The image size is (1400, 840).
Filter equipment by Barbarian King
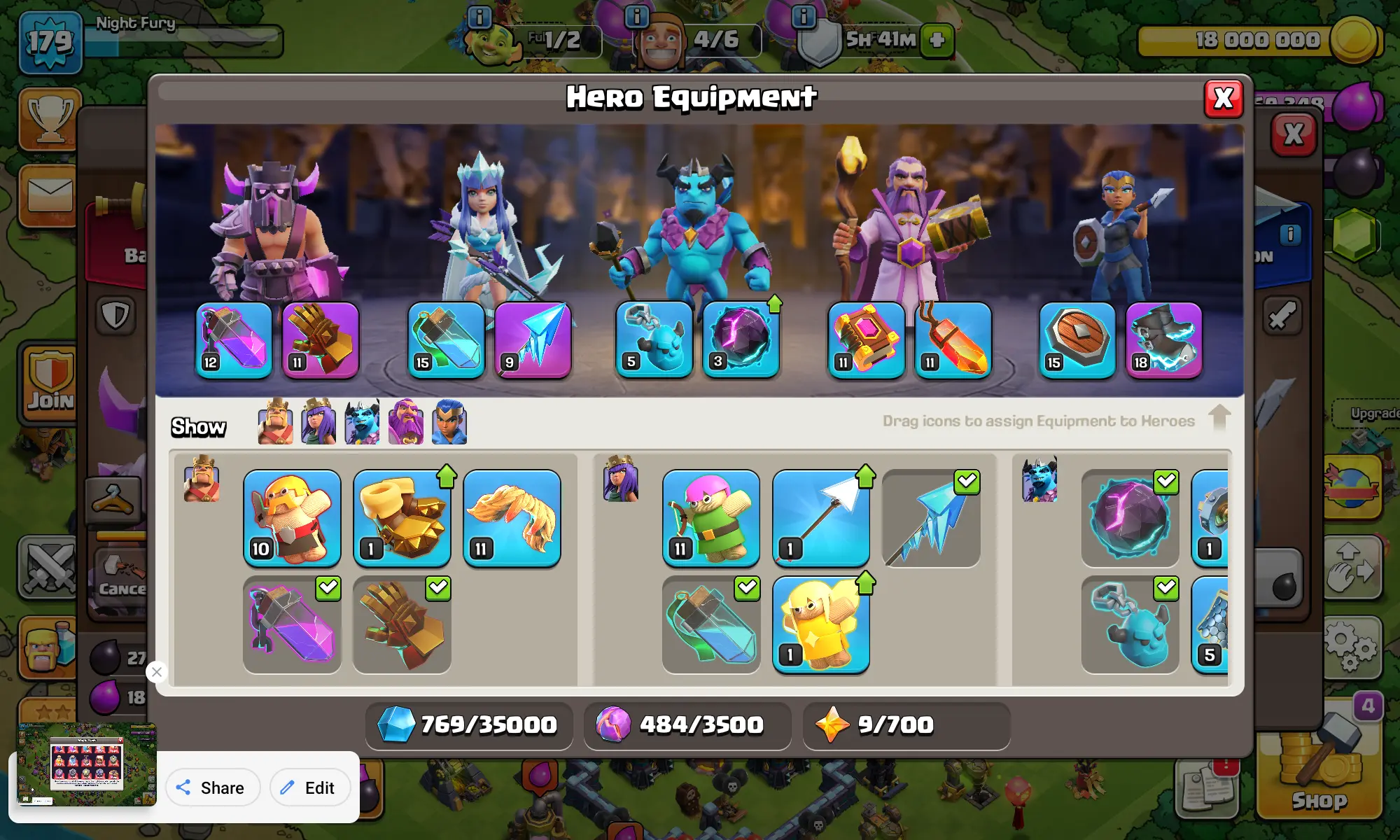(x=275, y=422)
